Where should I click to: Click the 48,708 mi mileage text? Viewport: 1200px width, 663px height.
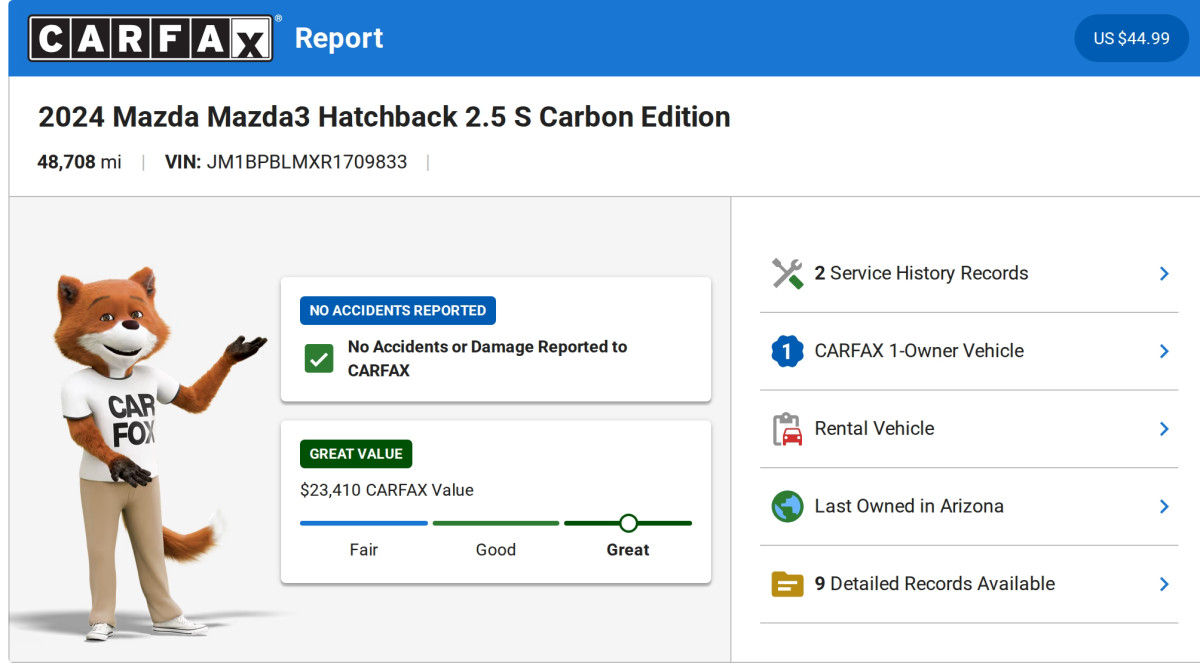80,162
